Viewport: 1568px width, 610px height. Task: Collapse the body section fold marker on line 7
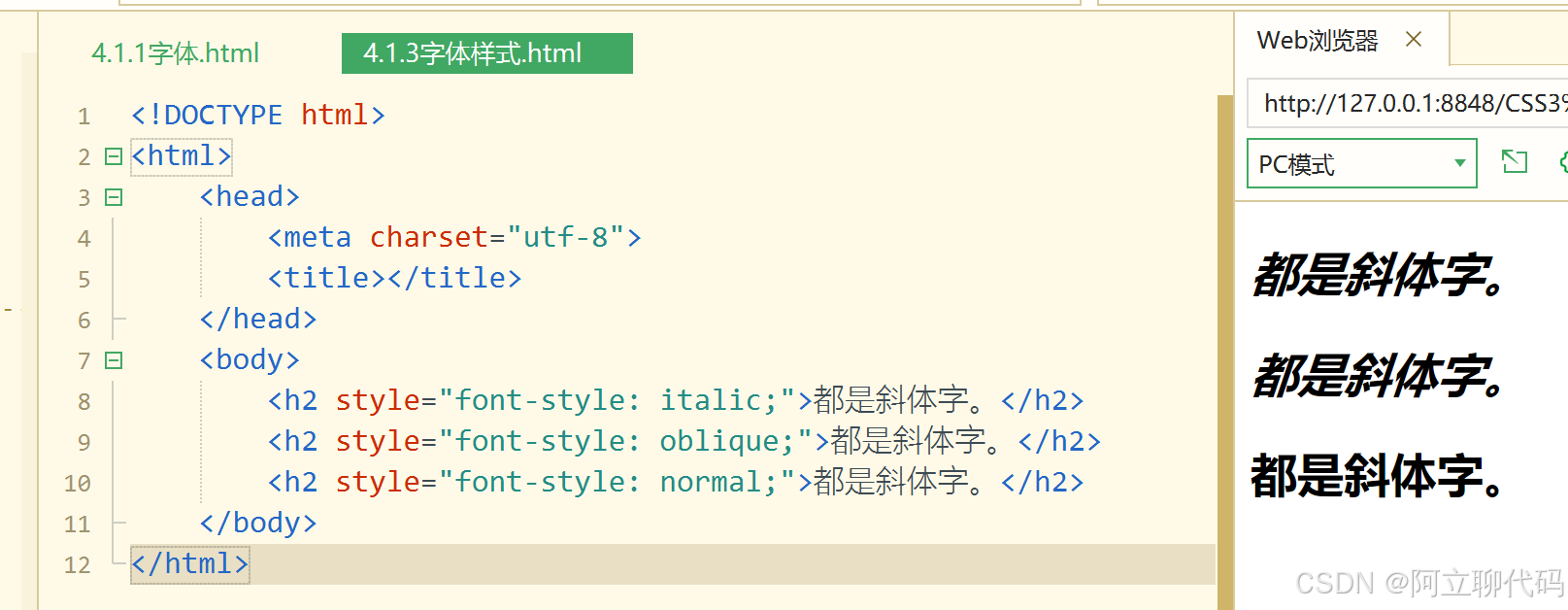tap(113, 359)
